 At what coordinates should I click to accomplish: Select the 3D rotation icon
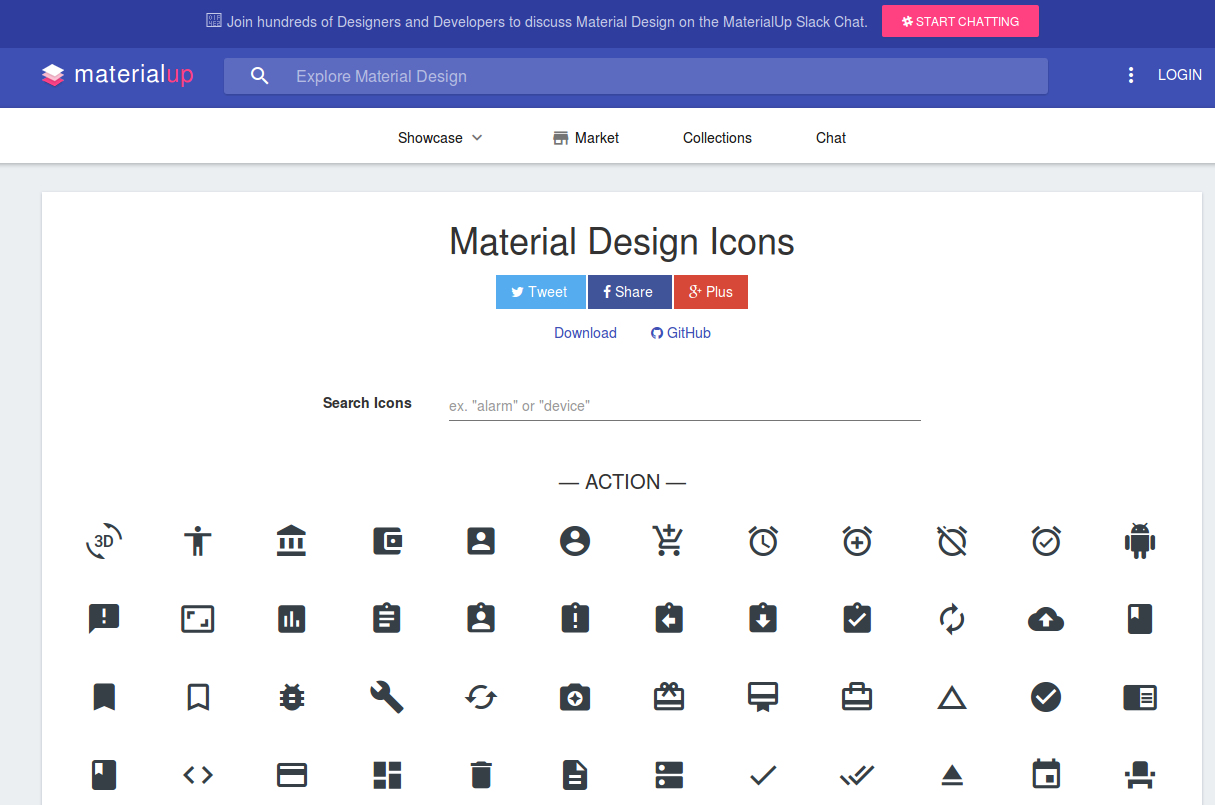click(x=104, y=541)
